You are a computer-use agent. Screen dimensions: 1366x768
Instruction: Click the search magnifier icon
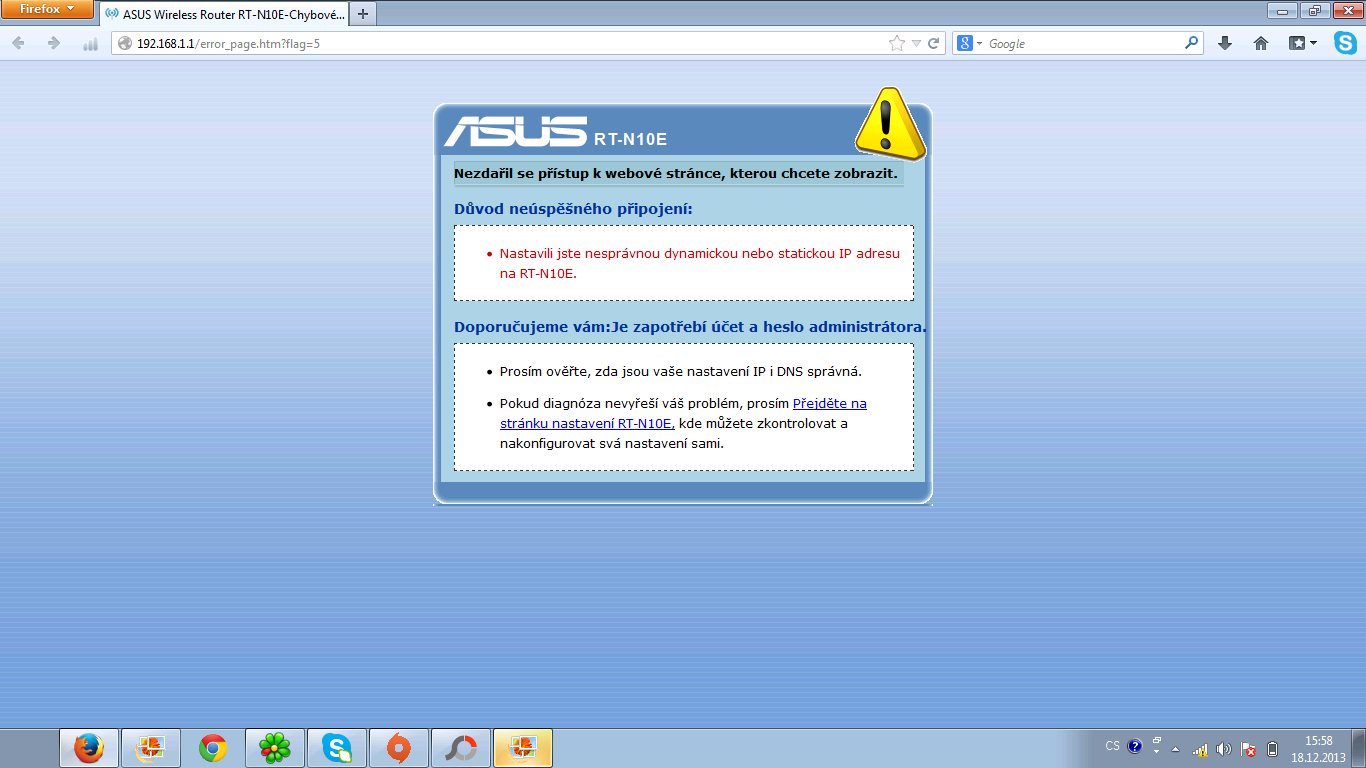pos(1191,44)
